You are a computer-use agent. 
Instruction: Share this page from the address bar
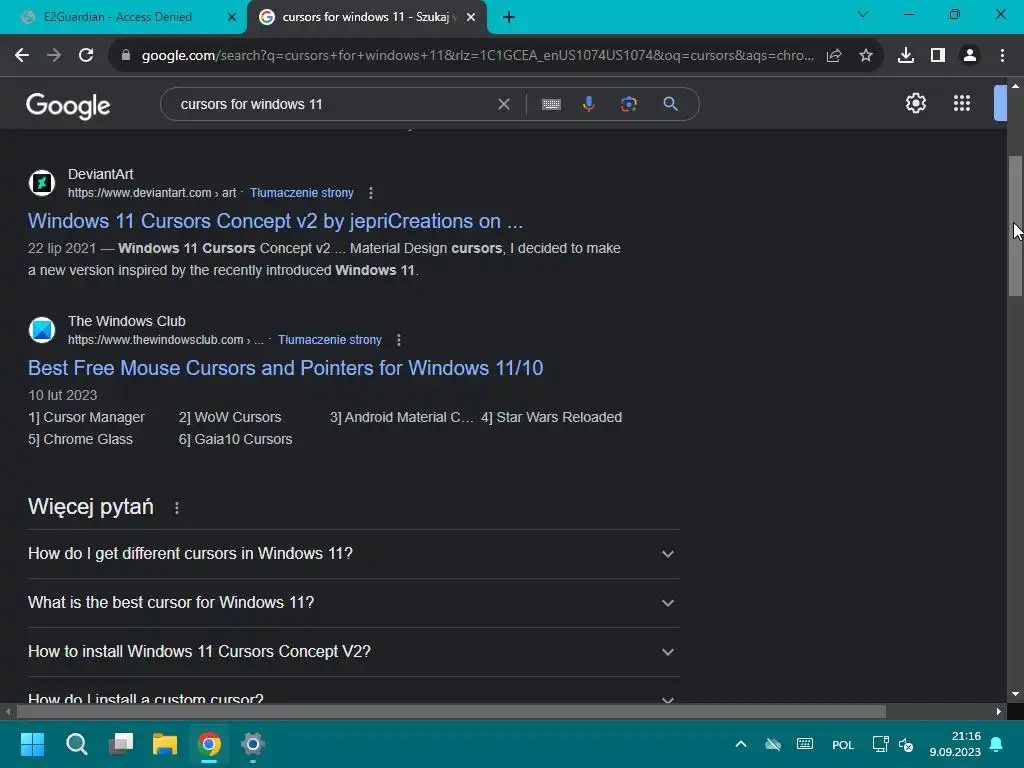tap(834, 56)
